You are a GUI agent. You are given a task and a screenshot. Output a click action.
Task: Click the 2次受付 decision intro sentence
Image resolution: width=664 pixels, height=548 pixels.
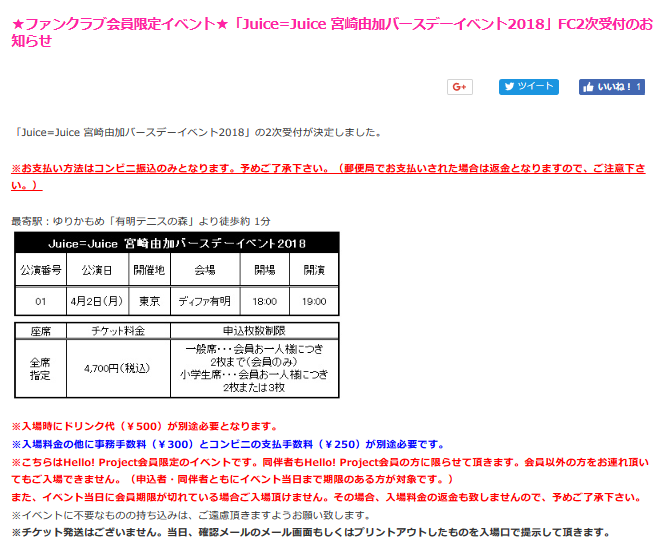[198, 132]
